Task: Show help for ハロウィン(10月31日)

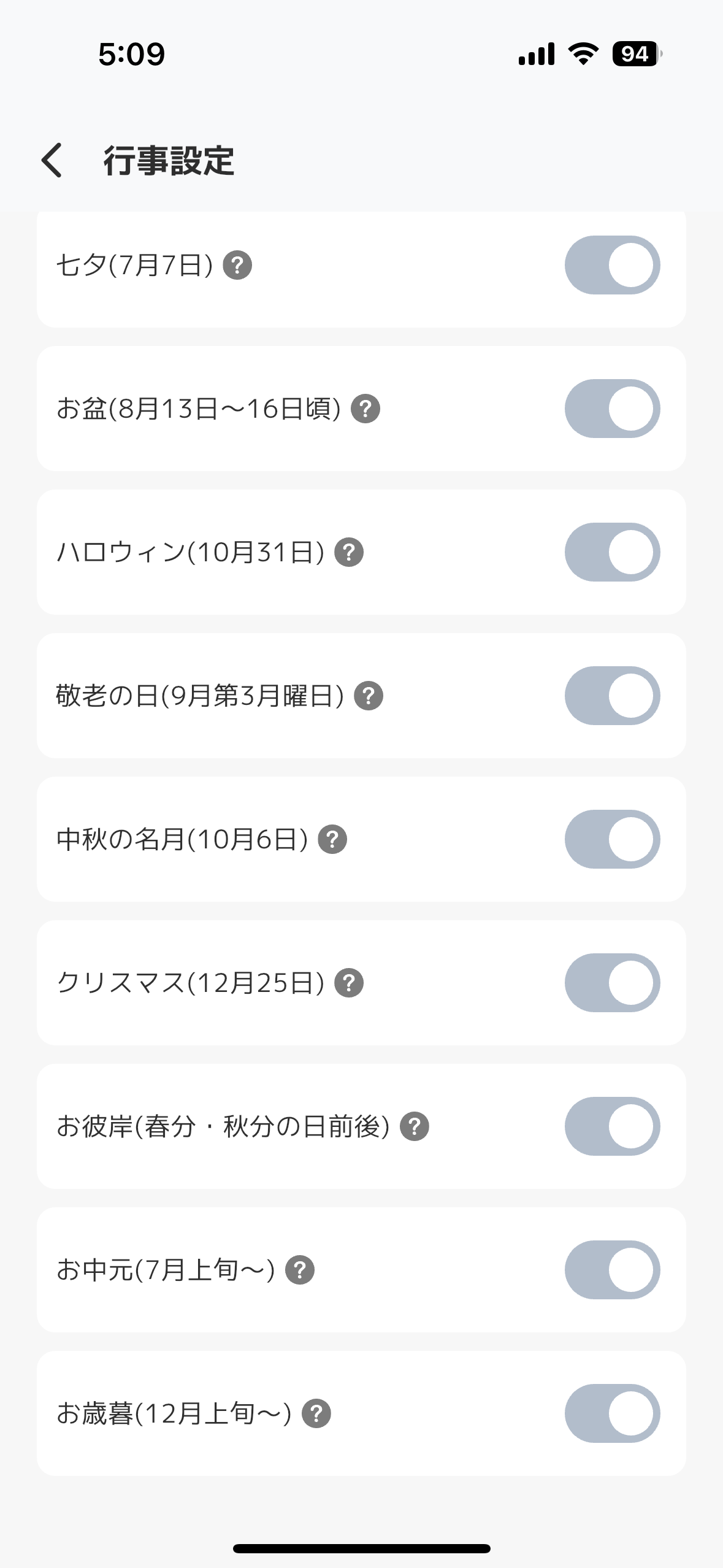Action: 349,552
